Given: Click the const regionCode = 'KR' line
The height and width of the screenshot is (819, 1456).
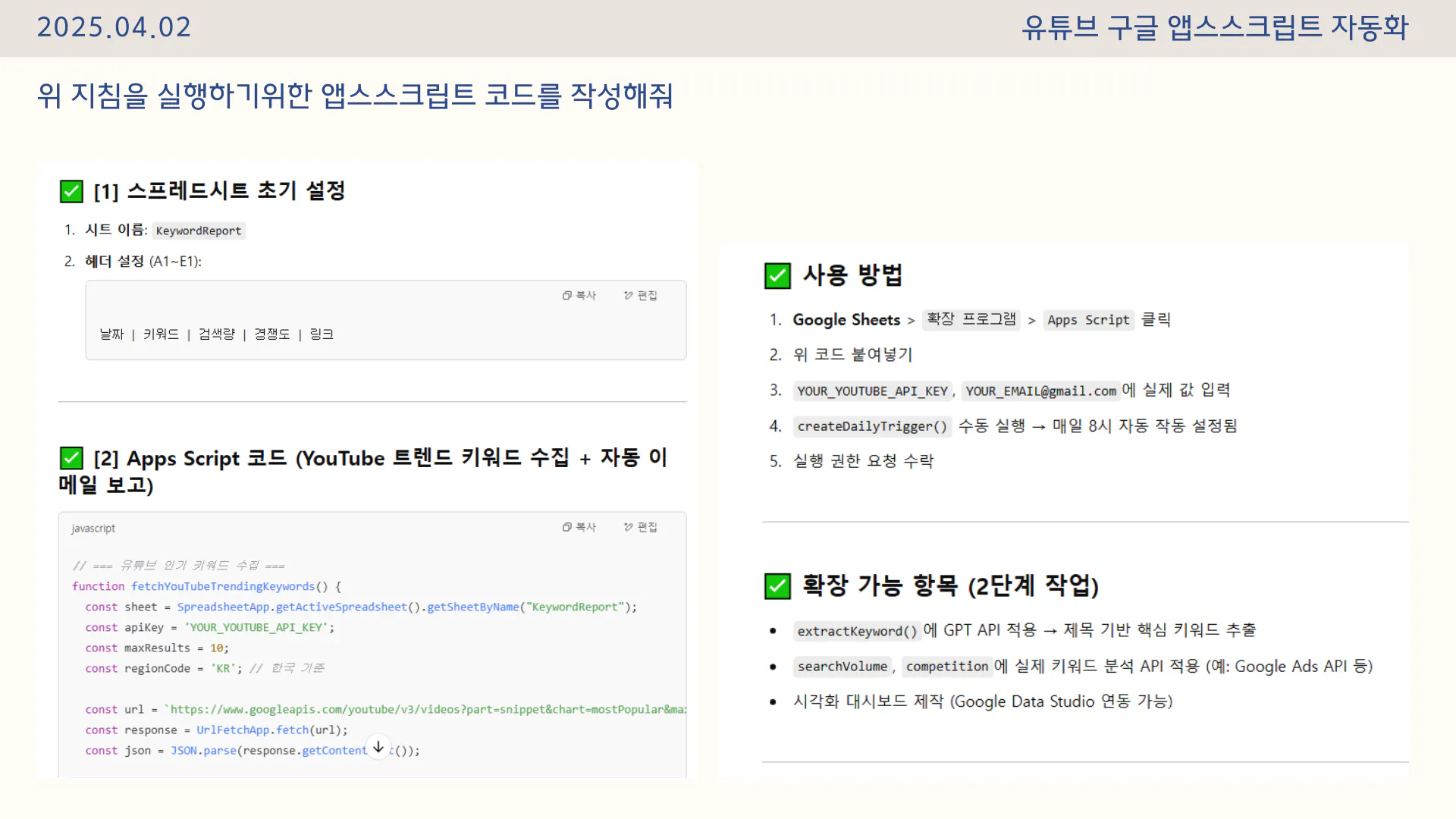Looking at the screenshot, I should coord(205,668).
